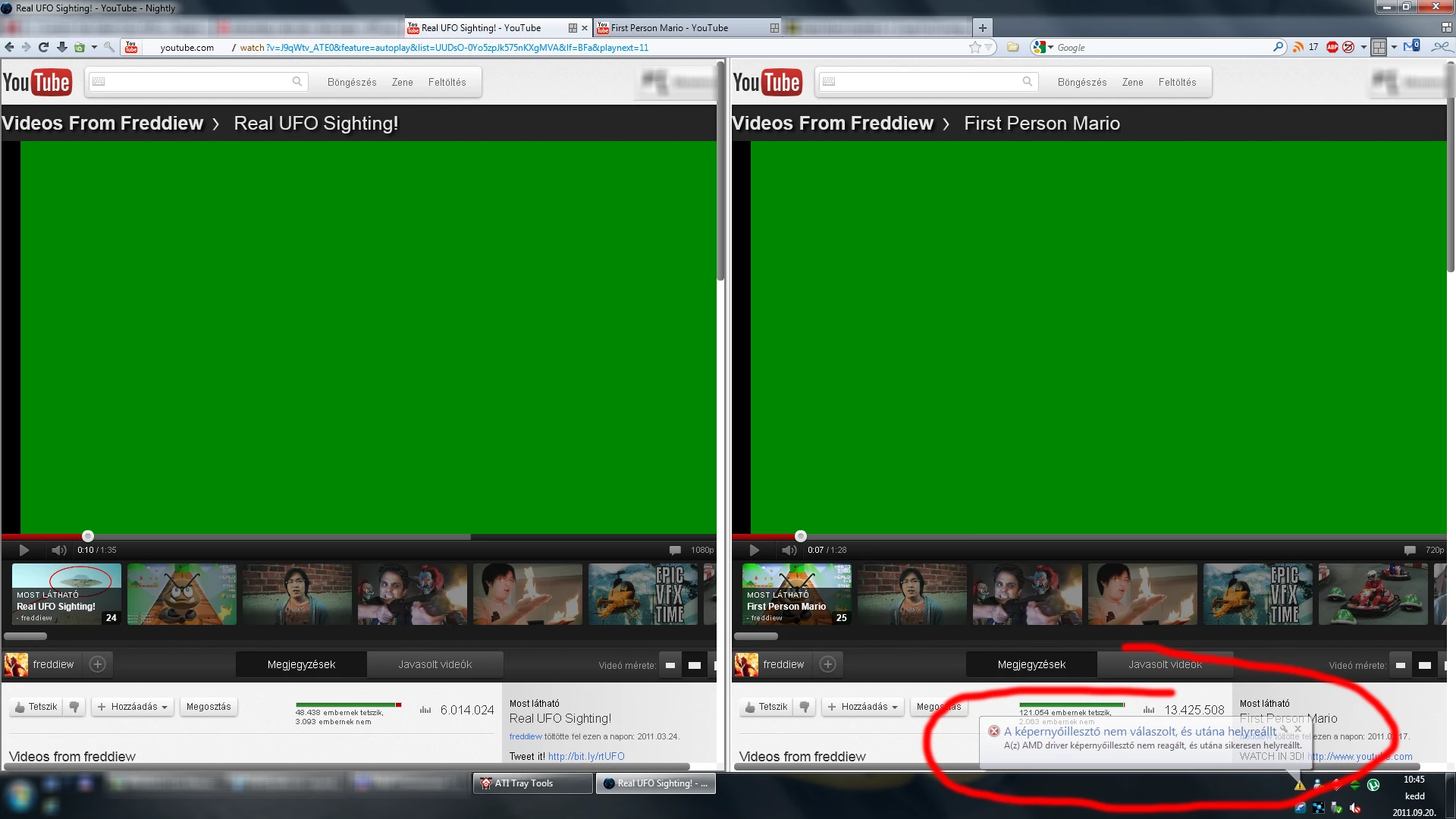
Task: Play the left Real UFO Sighting video
Action: point(24,550)
